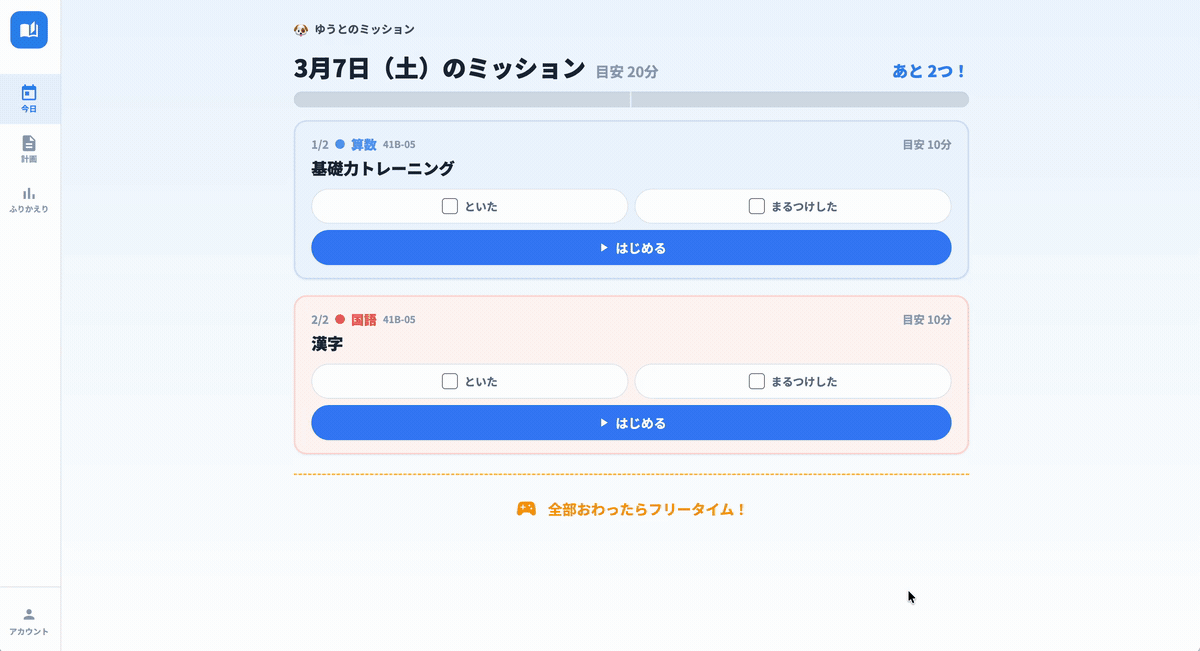This screenshot has width=1200, height=651.
Task: Click the progress bar below the date heading
Action: pyautogui.click(x=630, y=99)
